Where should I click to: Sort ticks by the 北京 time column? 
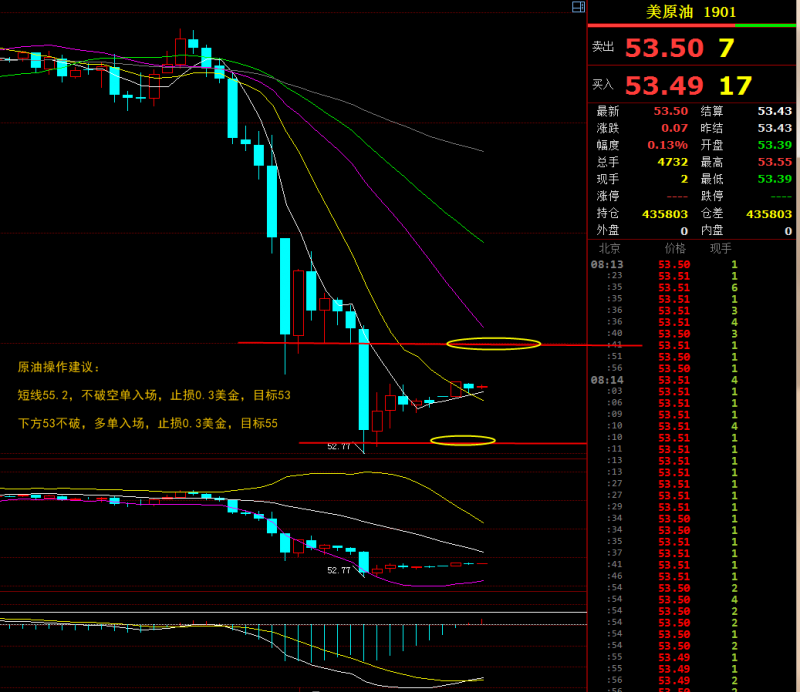pyautogui.click(x=609, y=248)
